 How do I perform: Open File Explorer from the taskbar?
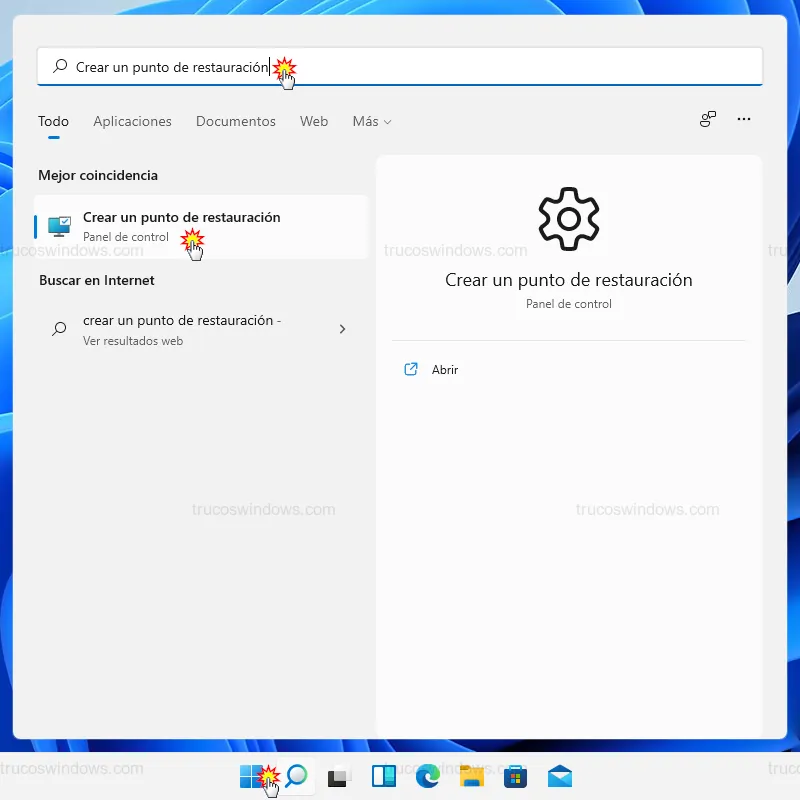(472, 776)
